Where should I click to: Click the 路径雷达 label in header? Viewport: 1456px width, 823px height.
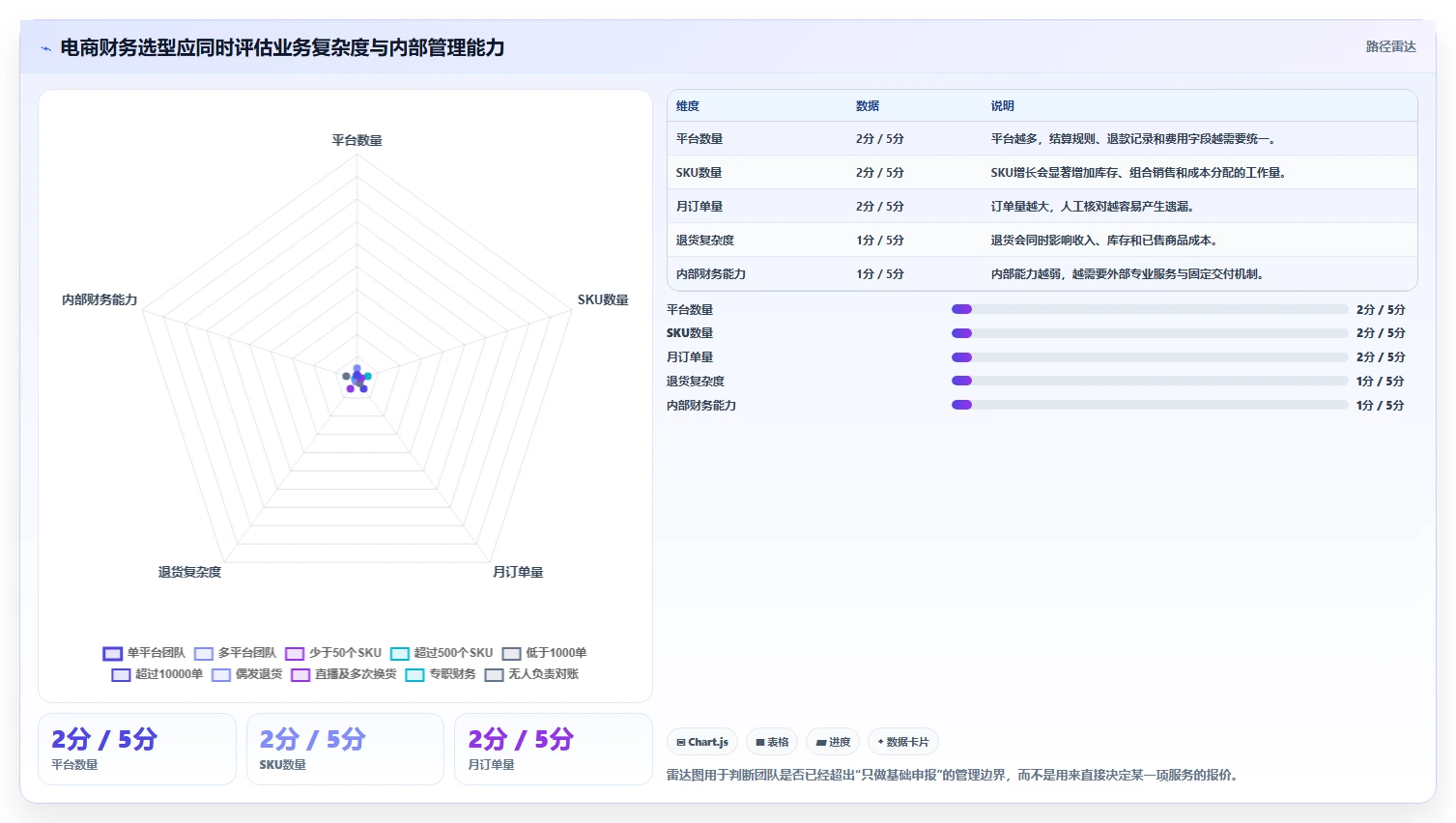[1390, 46]
